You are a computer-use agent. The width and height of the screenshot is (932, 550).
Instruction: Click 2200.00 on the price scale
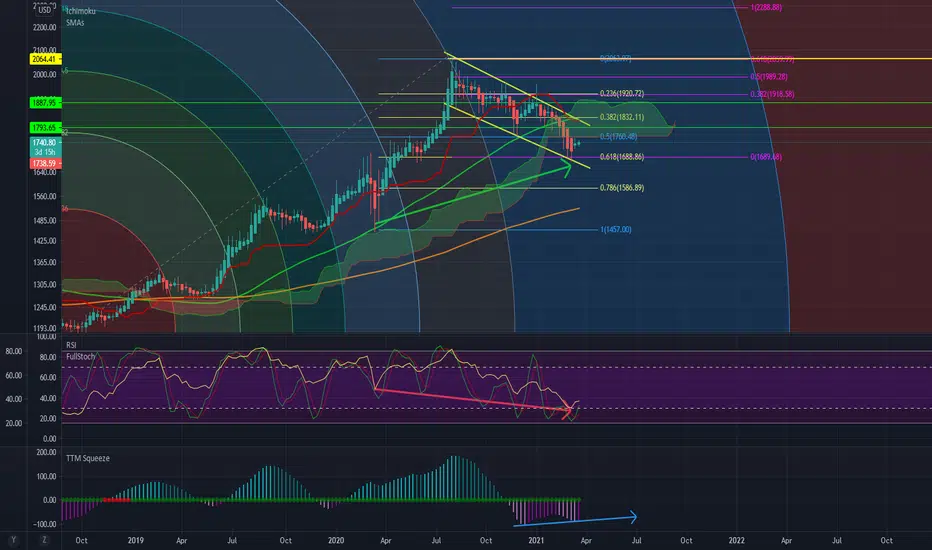point(45,27)
